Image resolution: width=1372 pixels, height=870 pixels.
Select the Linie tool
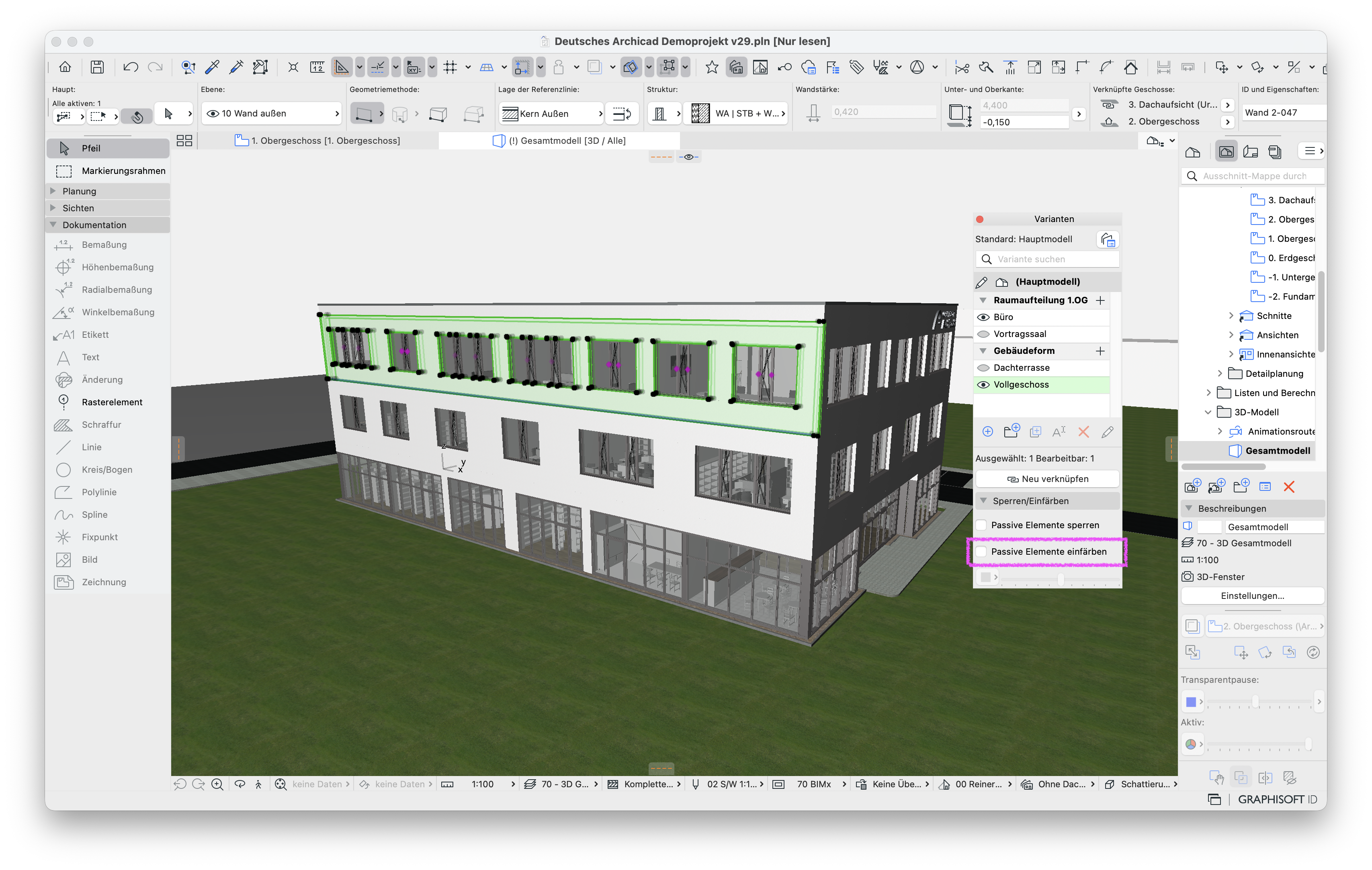pyautogui.click(x=108, y=447)
